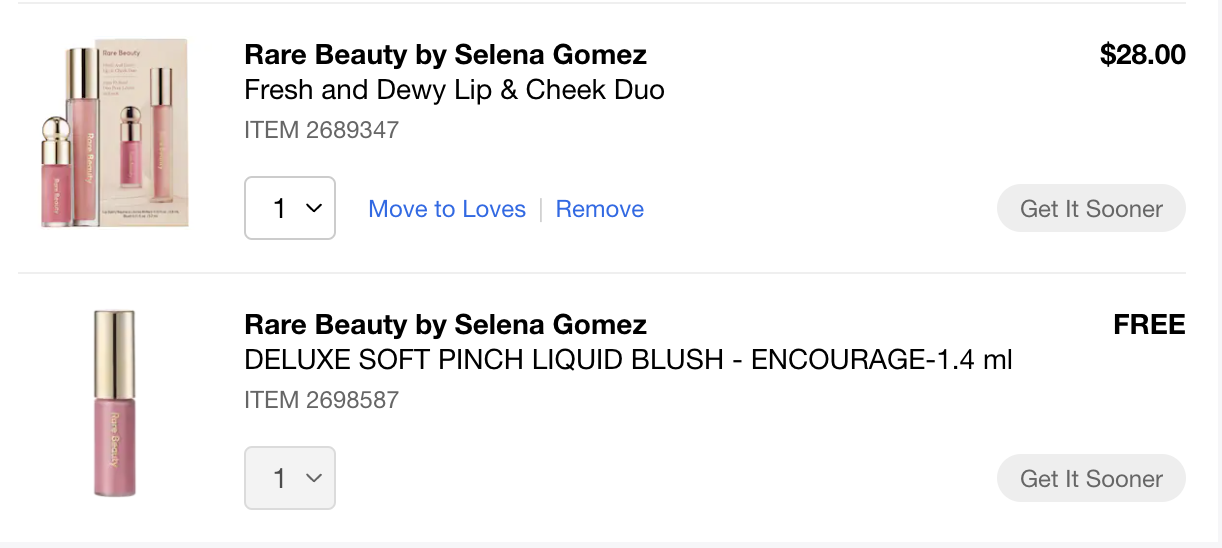Open quantity dropdown for free Liquid Blush
This screenshot has height=548, width=1222.
[290, 478]
